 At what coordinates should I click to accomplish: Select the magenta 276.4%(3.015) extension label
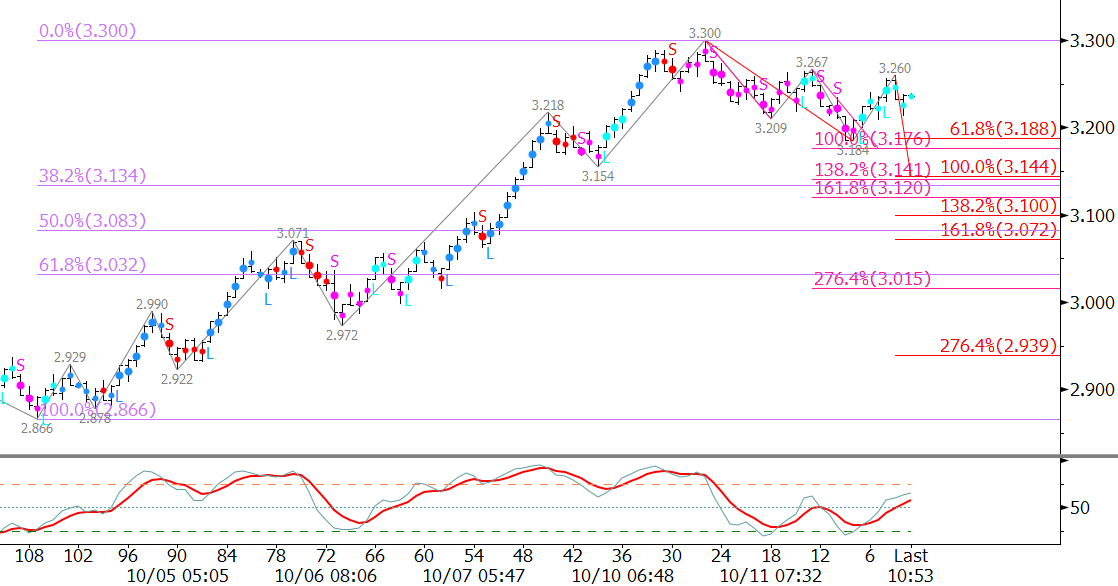click(x=872, y=279)
